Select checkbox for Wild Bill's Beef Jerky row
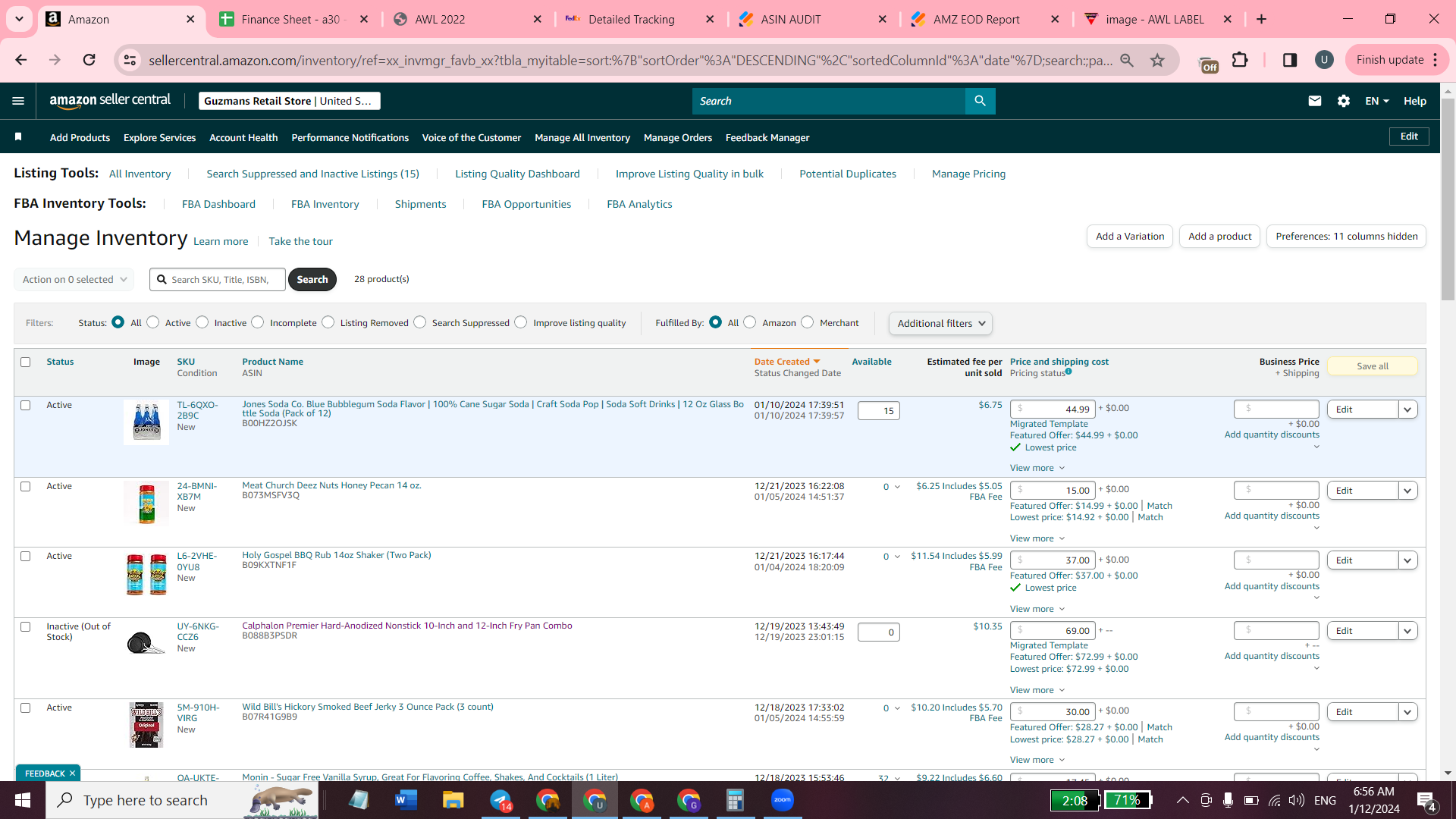This screenshot has height=819, width=1456. [25, 708]
